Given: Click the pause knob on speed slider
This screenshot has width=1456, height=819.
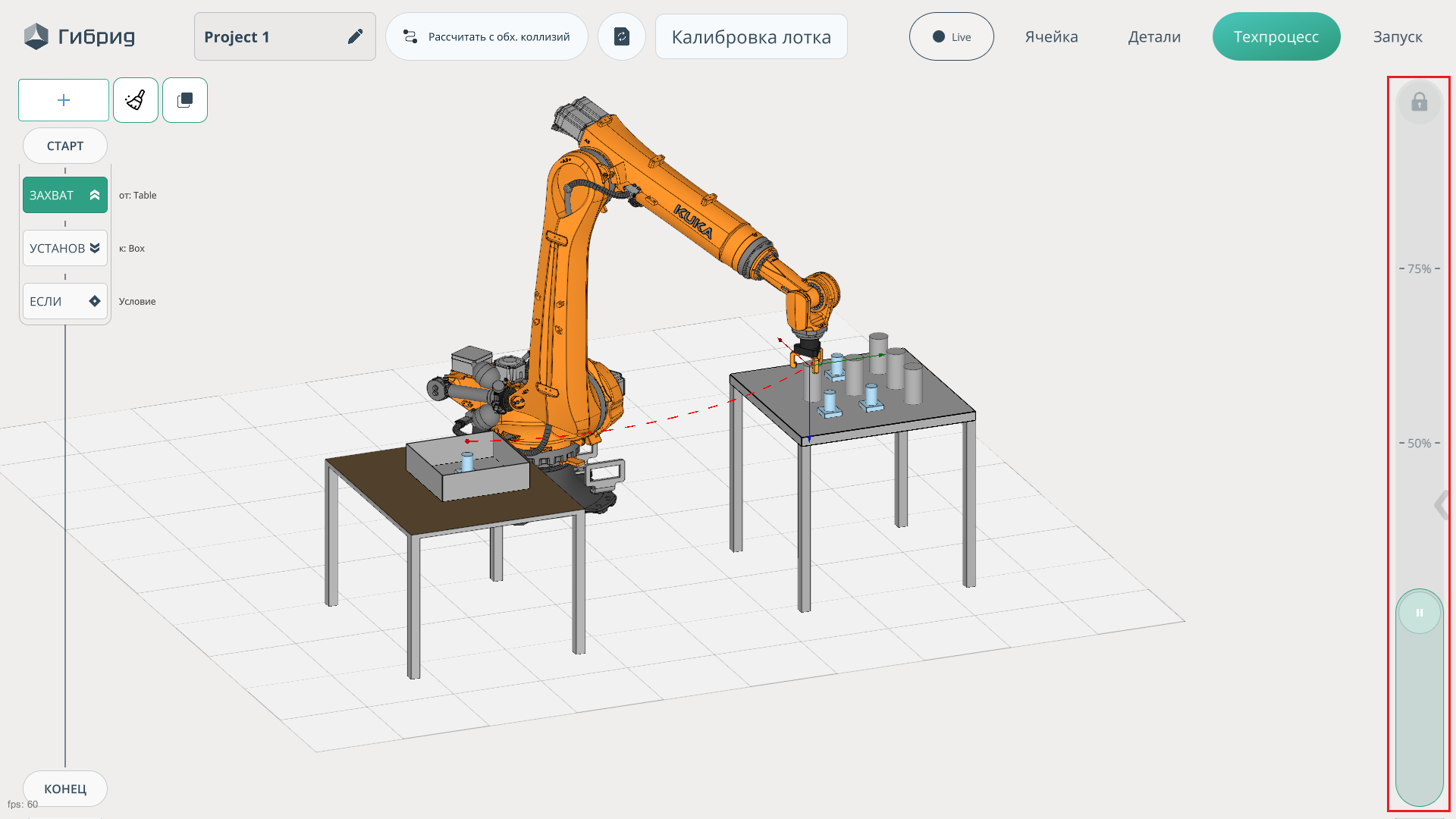Looking at the screenshot, I should click(1420, 613).
